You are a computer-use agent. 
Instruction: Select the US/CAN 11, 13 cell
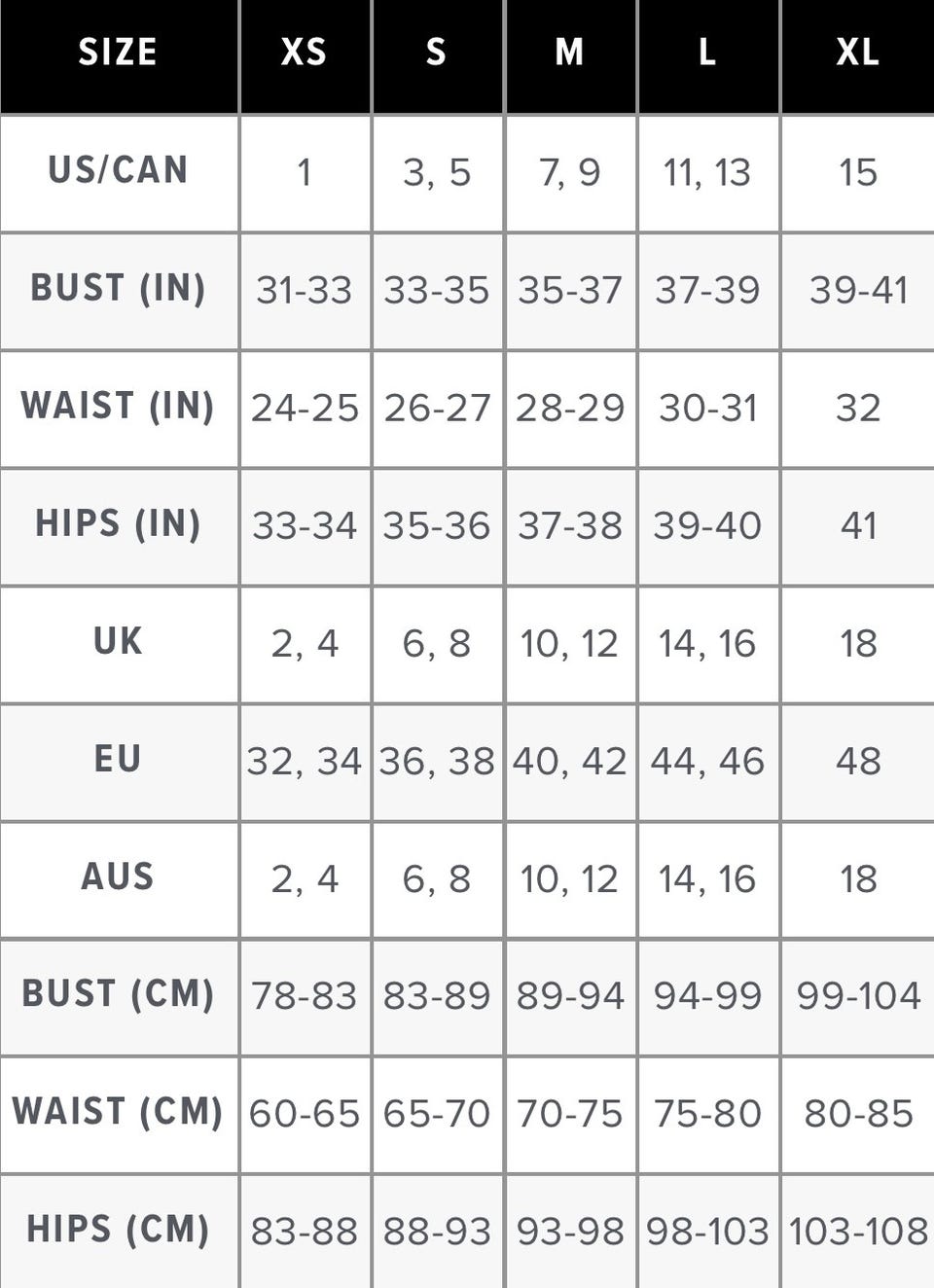click(707, 172)
